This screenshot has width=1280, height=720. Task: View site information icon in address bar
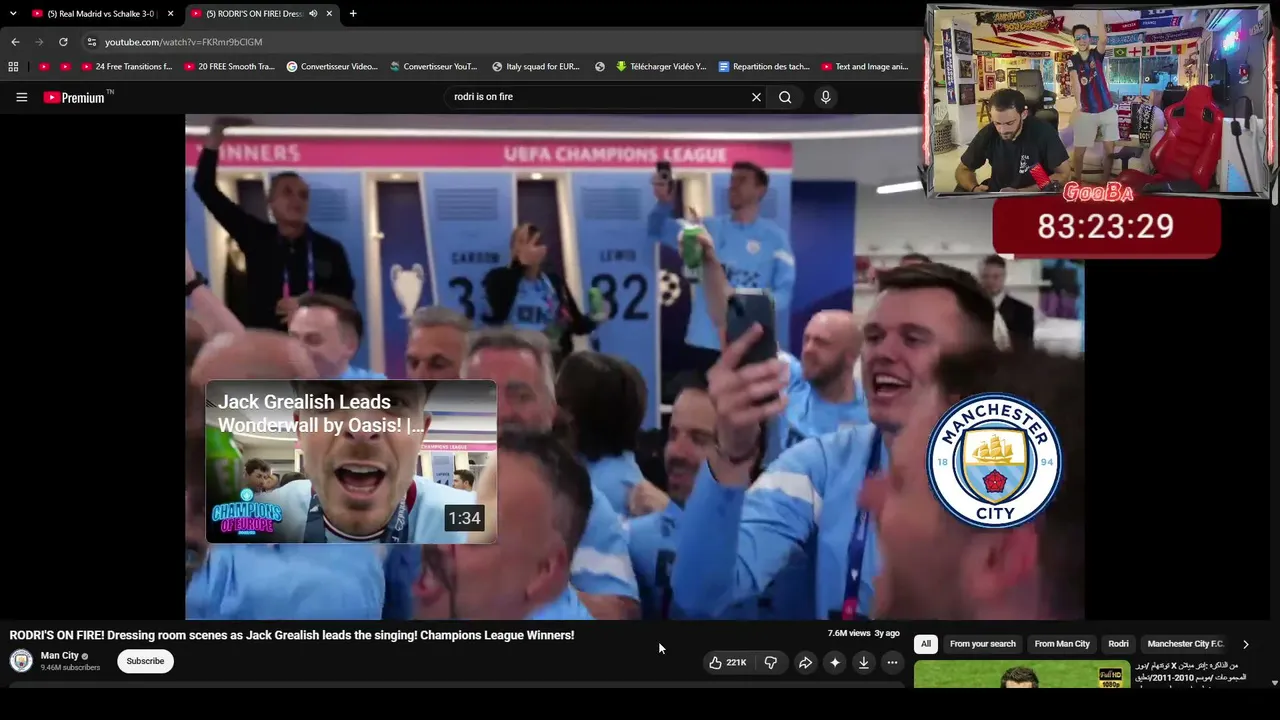point(92,42)
